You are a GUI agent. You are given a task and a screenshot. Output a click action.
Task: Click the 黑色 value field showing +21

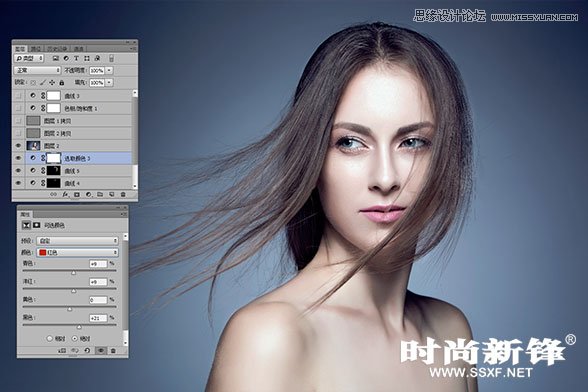coord(98,318)
